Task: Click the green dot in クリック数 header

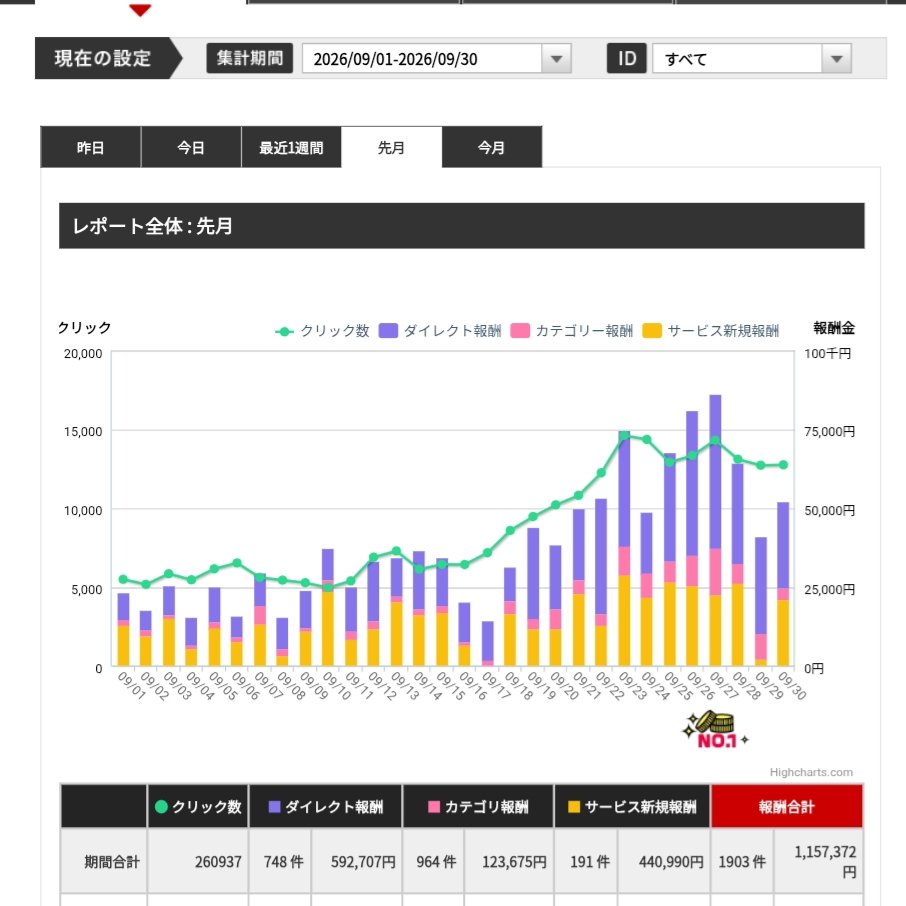Action: tap(161, 807)
